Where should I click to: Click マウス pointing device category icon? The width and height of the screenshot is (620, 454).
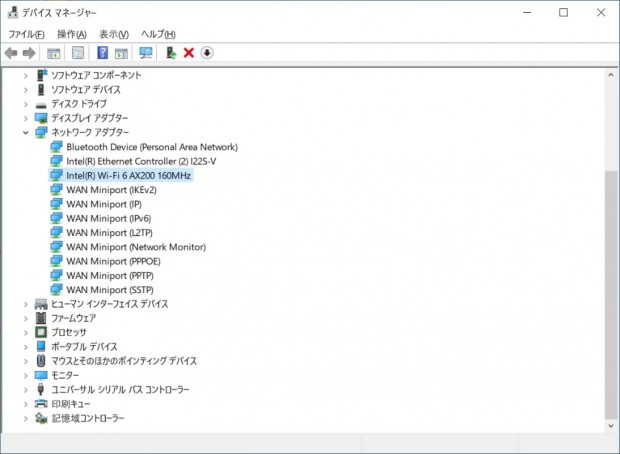click(x=41, y=361)
